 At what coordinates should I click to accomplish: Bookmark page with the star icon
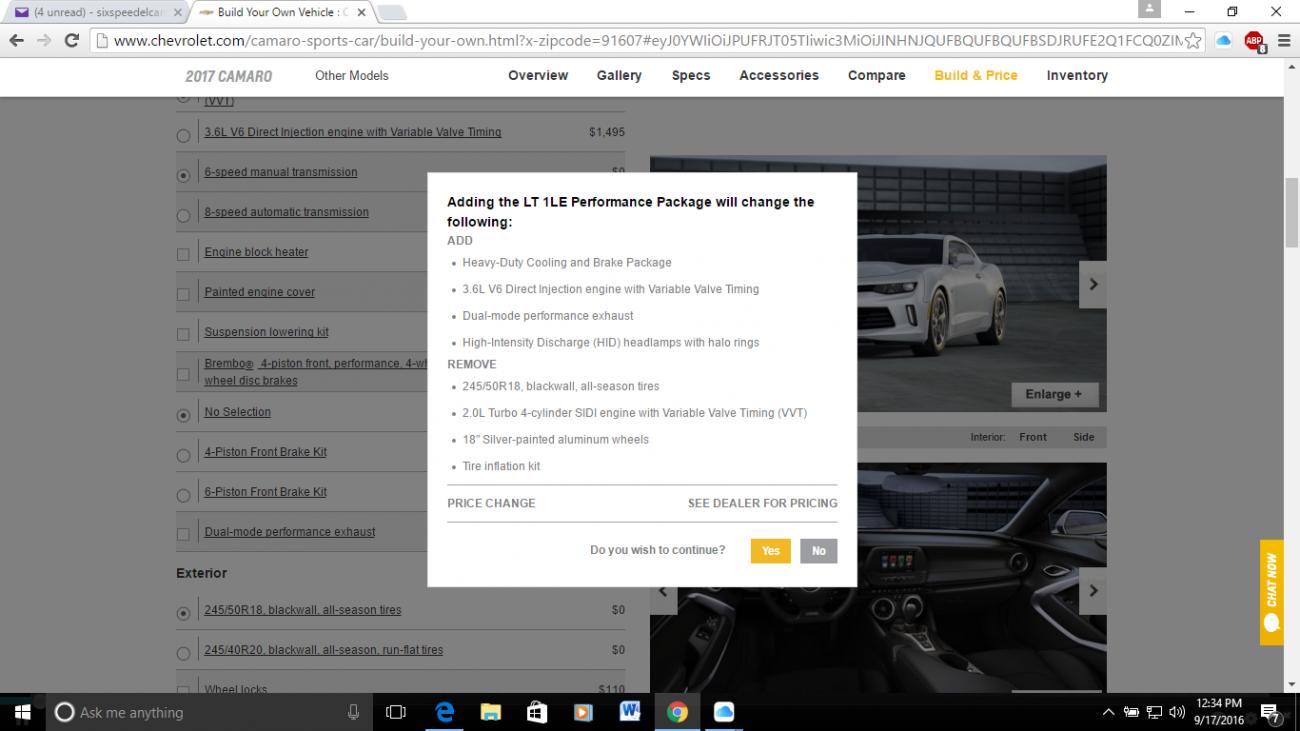click(x=1192, y=41)
